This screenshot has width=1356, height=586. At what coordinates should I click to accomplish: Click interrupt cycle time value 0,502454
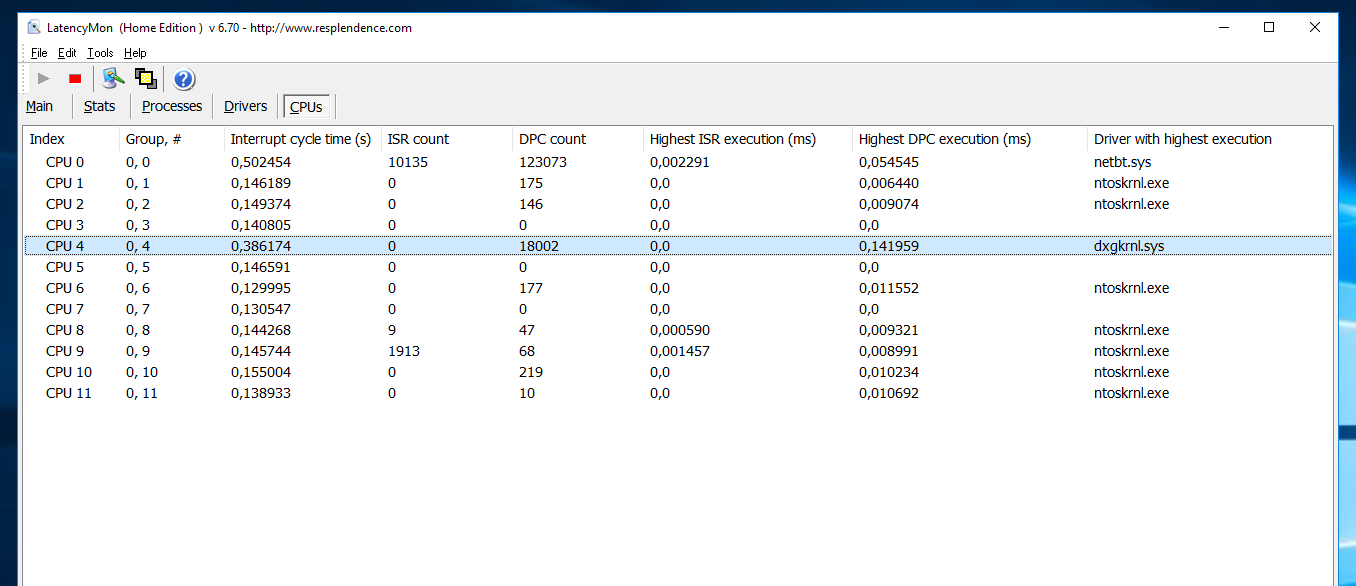(x=261, y=162)
